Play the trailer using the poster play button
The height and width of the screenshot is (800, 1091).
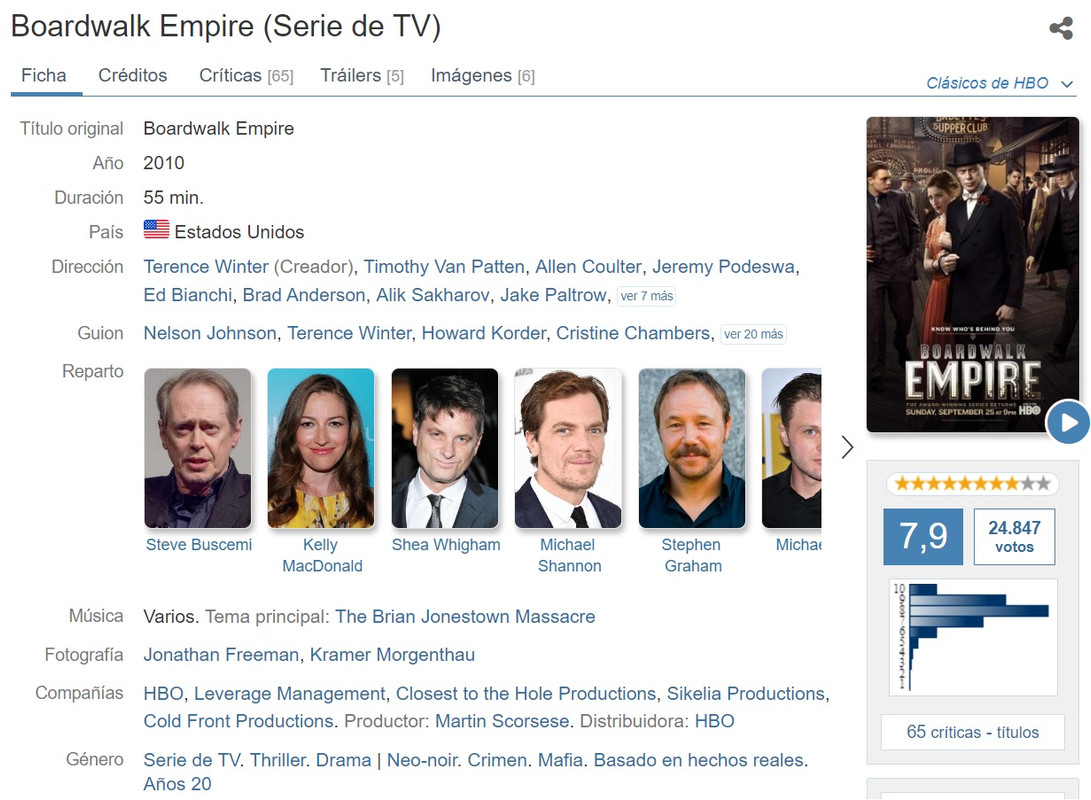(x=1068, y=422)
